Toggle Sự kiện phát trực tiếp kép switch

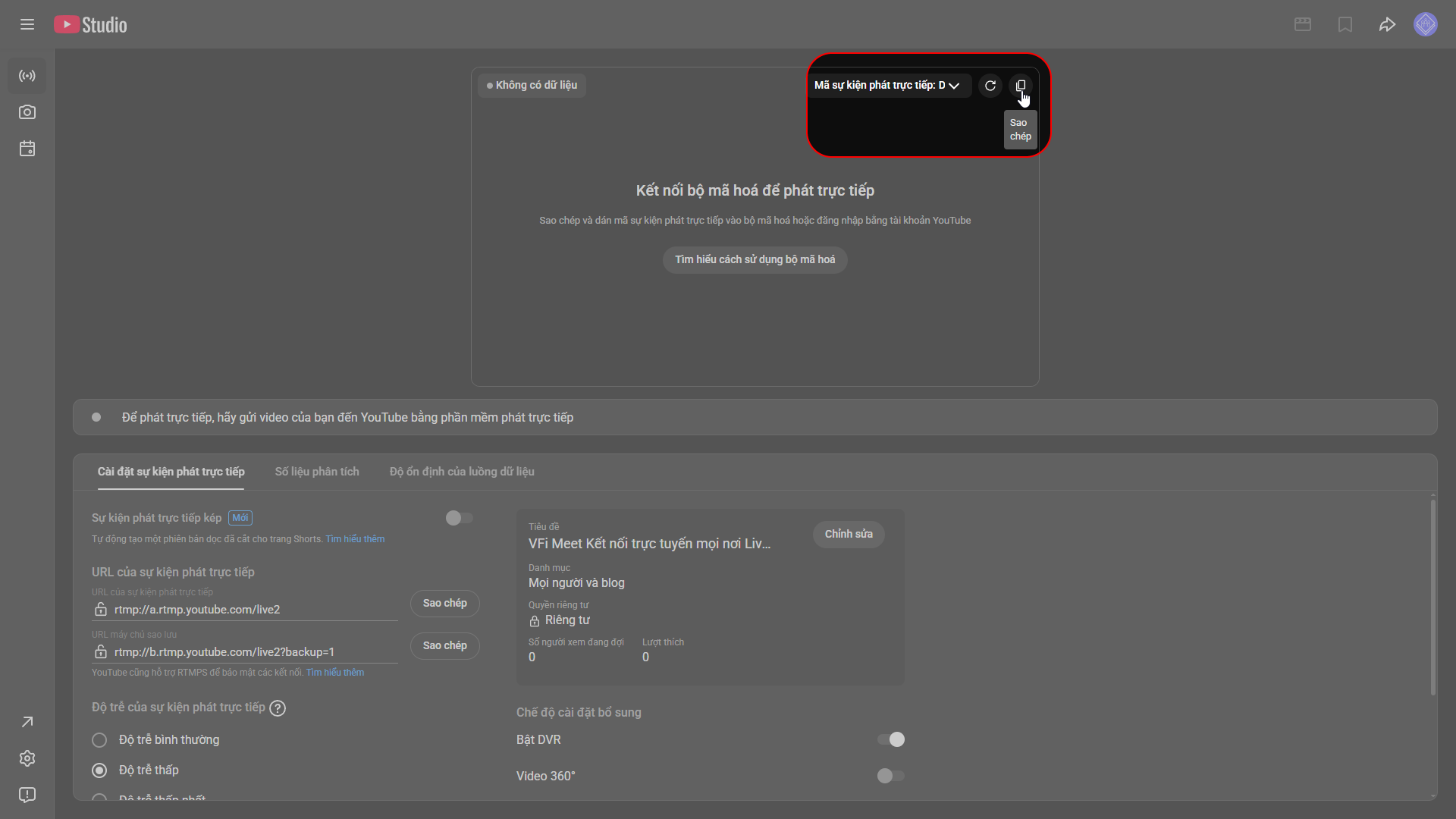pos(459,518)
